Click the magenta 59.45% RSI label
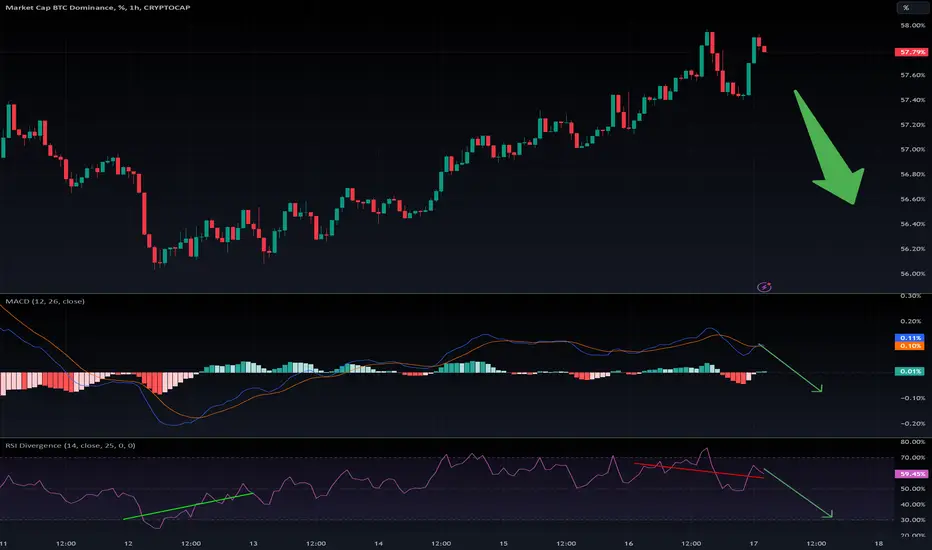Screen dimensions: 932x550 tap(912, 474)
